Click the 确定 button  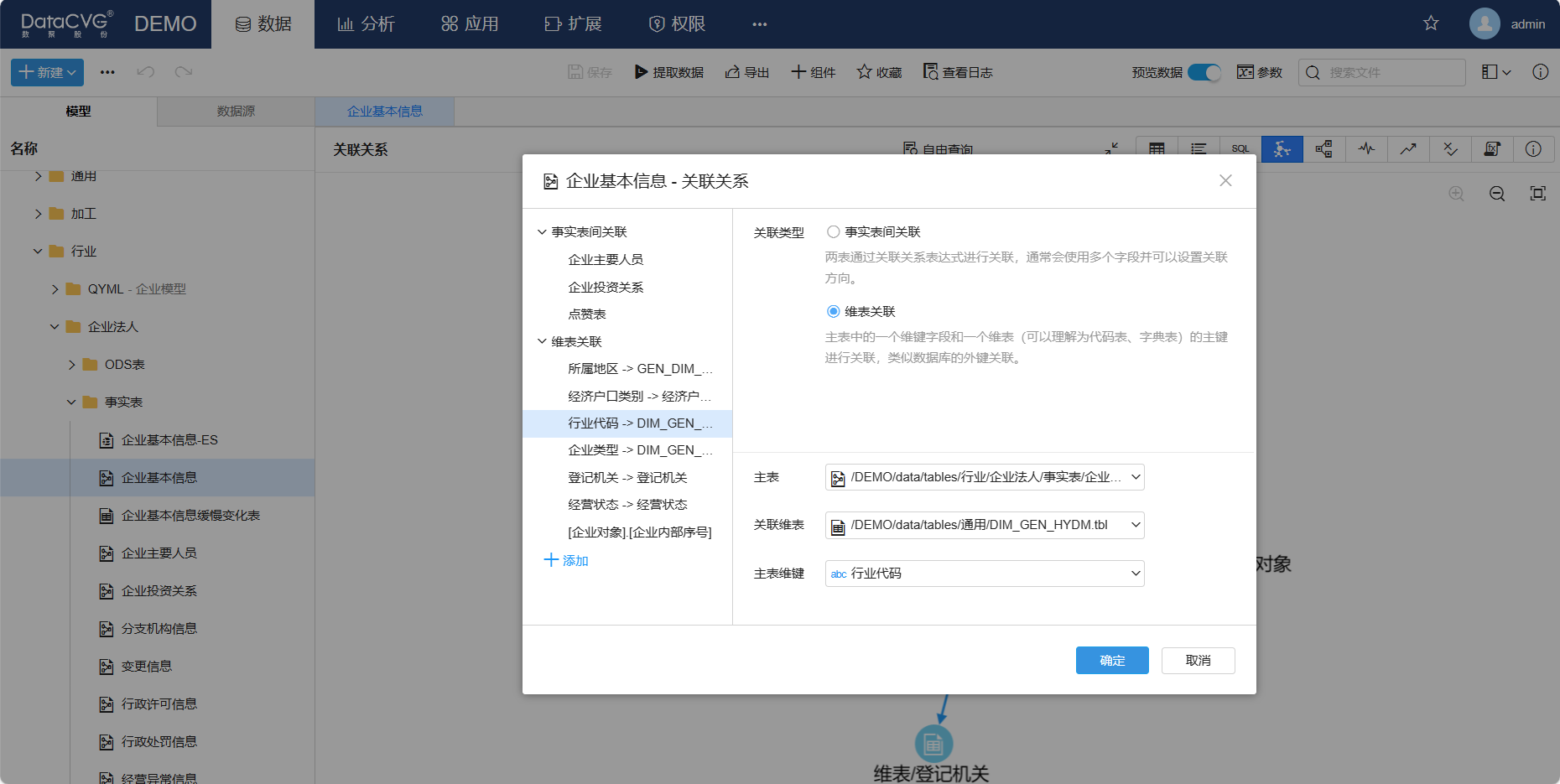1112,661
